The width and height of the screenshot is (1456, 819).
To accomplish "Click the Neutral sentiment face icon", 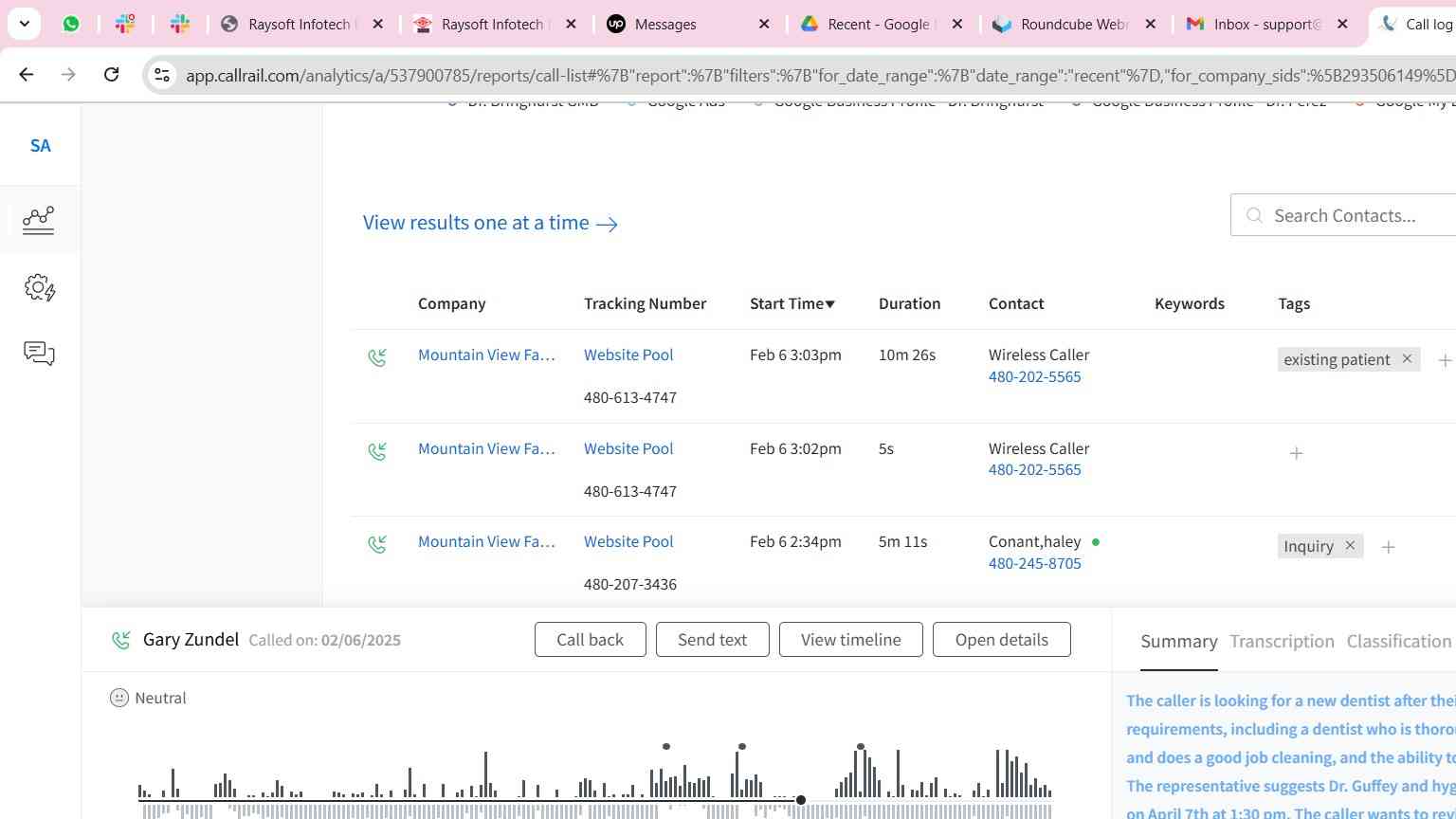I will point(118,698).
